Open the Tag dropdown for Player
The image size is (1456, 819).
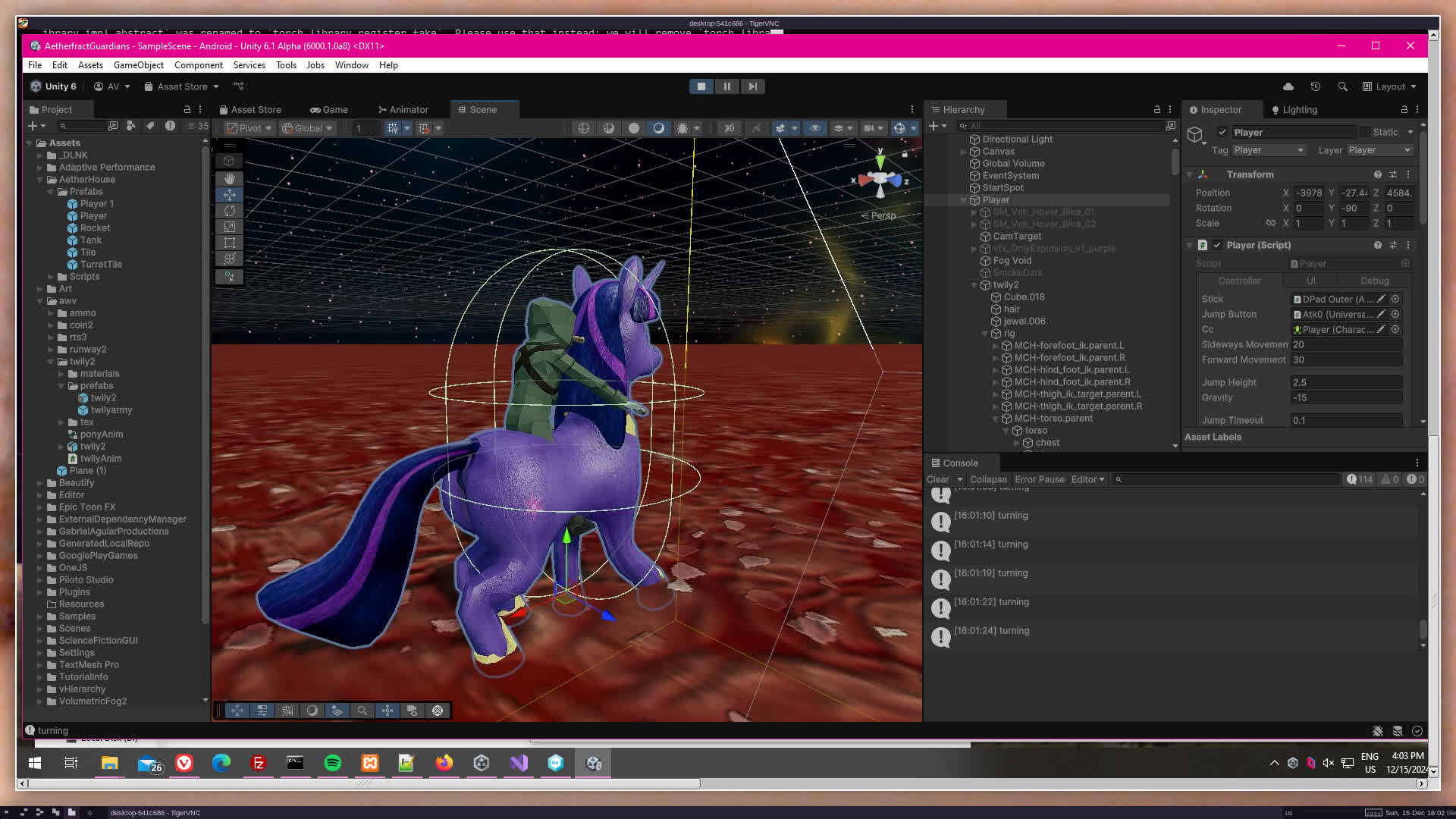[x=1268, y=150]
